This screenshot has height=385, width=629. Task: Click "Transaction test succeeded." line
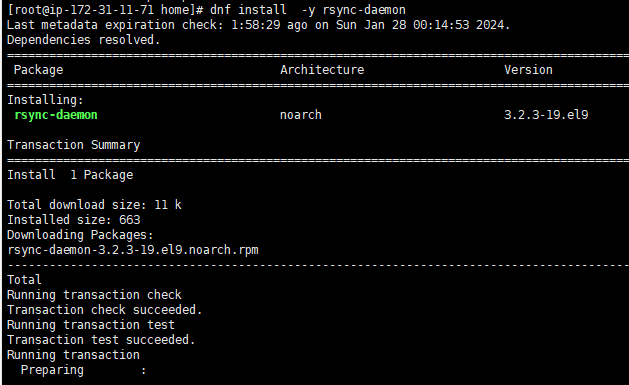pos(101,340)
